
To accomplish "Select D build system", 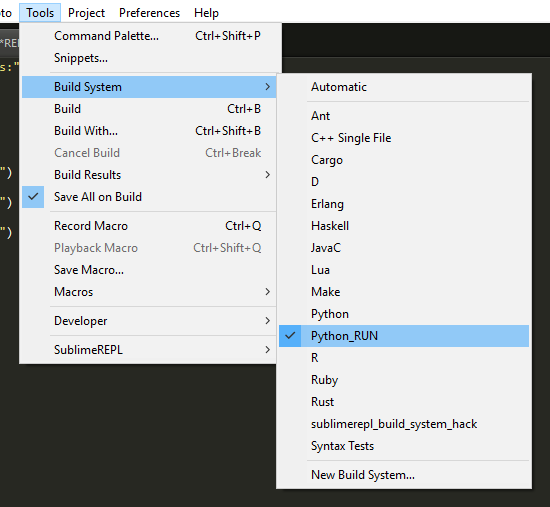I will [404, 182].
